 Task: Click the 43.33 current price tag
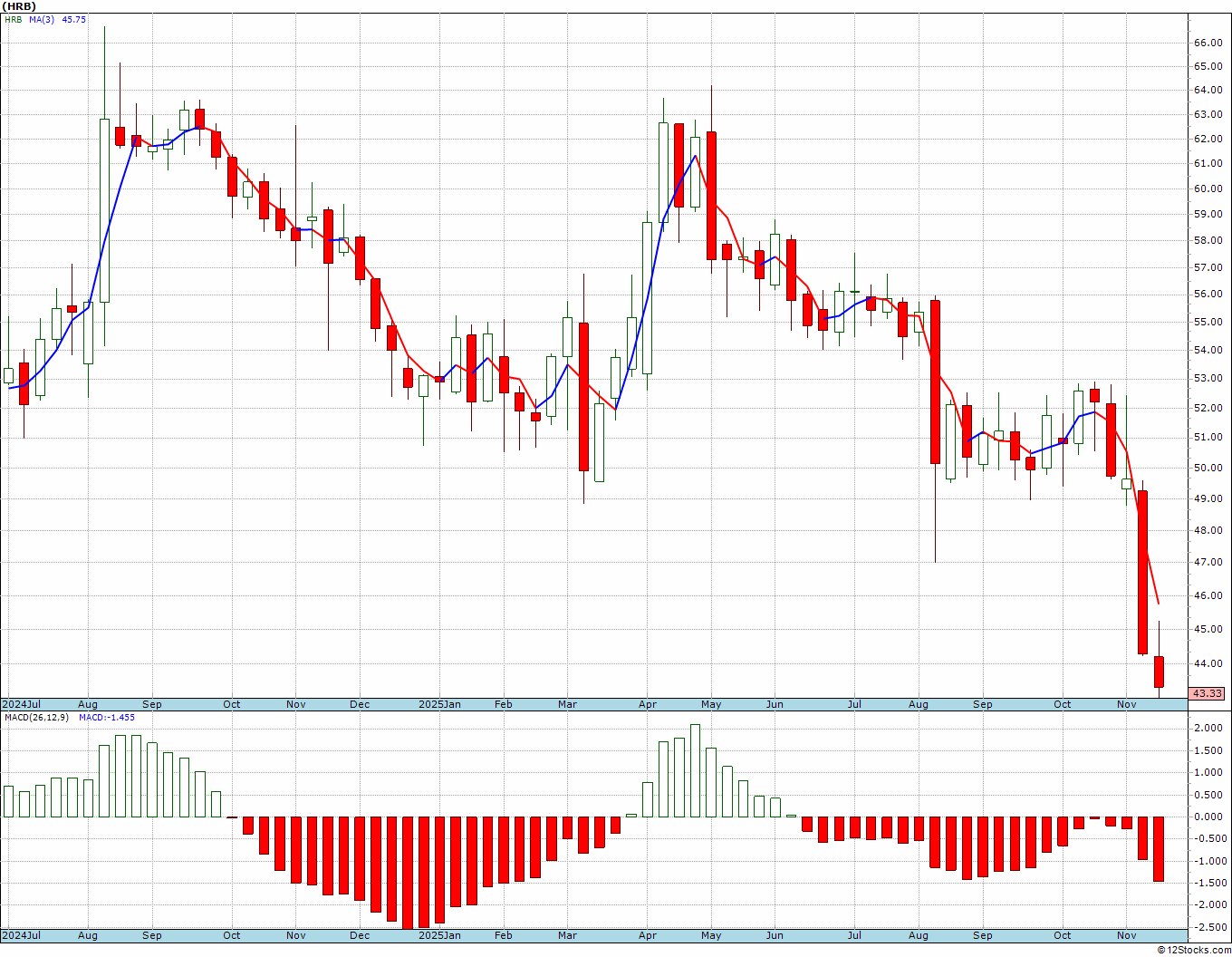tap(1207, 693)
